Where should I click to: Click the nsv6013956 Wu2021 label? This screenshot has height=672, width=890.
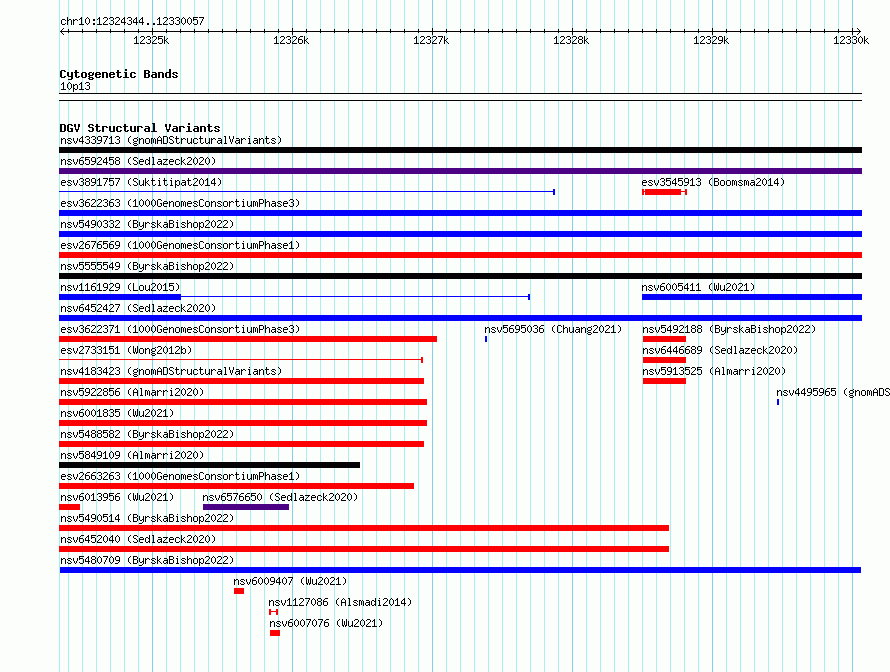tap(117, 497)
